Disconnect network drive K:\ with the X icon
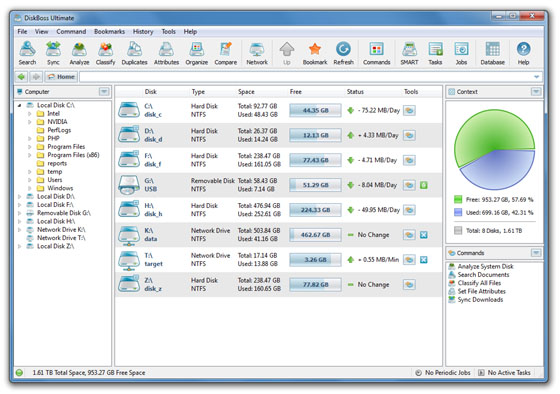 pyautogui.click(x=424, y=235)
